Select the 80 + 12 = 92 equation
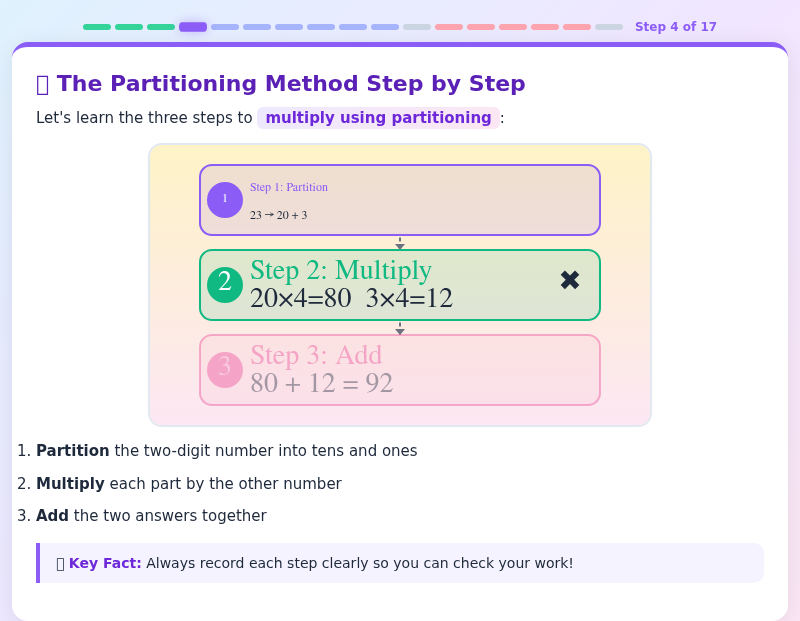The width and height of the screenshot is (800, 621). pos(322,383)
